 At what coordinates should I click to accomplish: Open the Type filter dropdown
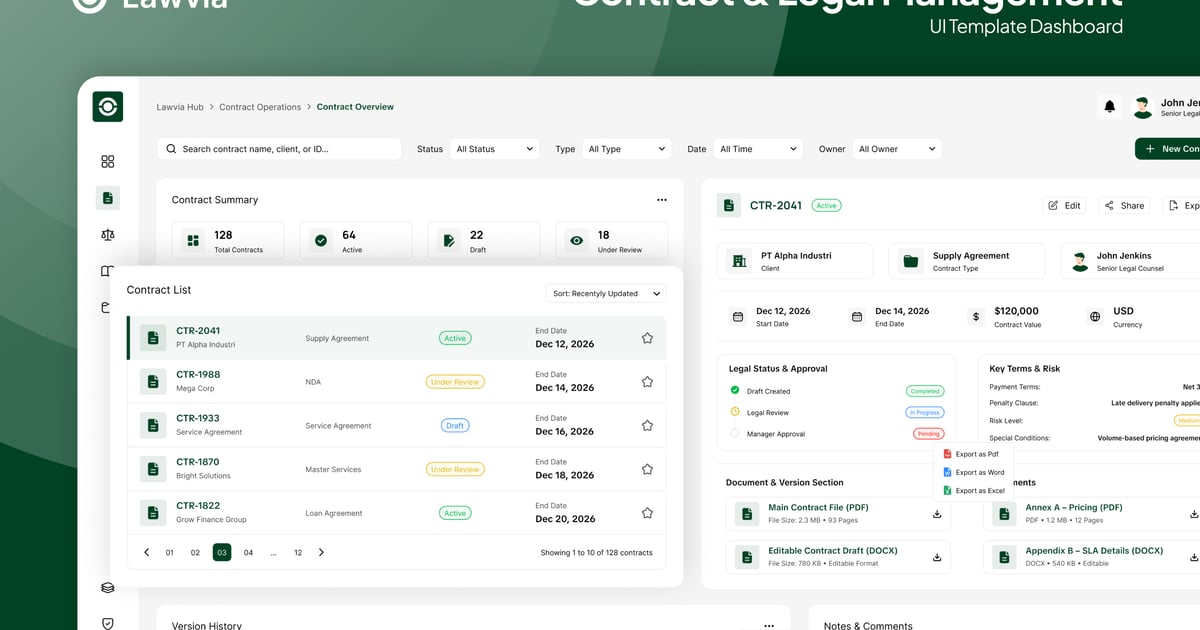pyautogui.click(x=626, y=149)
